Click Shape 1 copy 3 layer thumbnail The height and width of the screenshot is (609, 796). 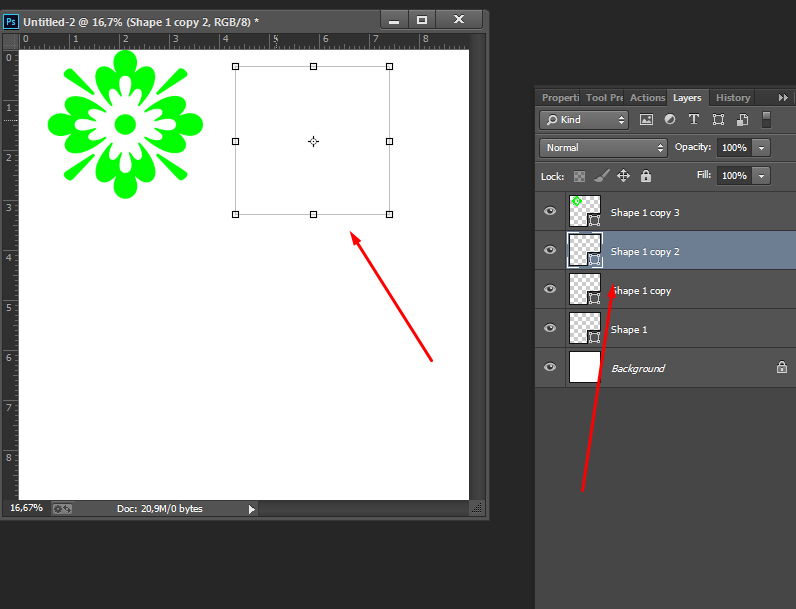585,211
